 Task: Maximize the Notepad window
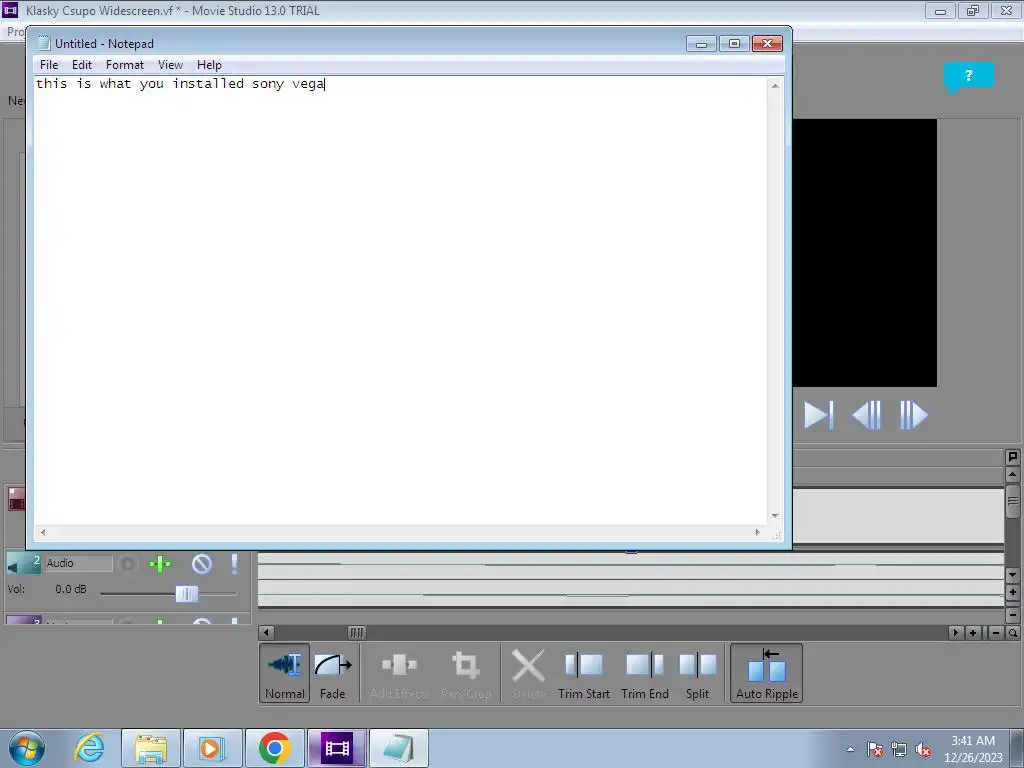[x=734, y=44]
